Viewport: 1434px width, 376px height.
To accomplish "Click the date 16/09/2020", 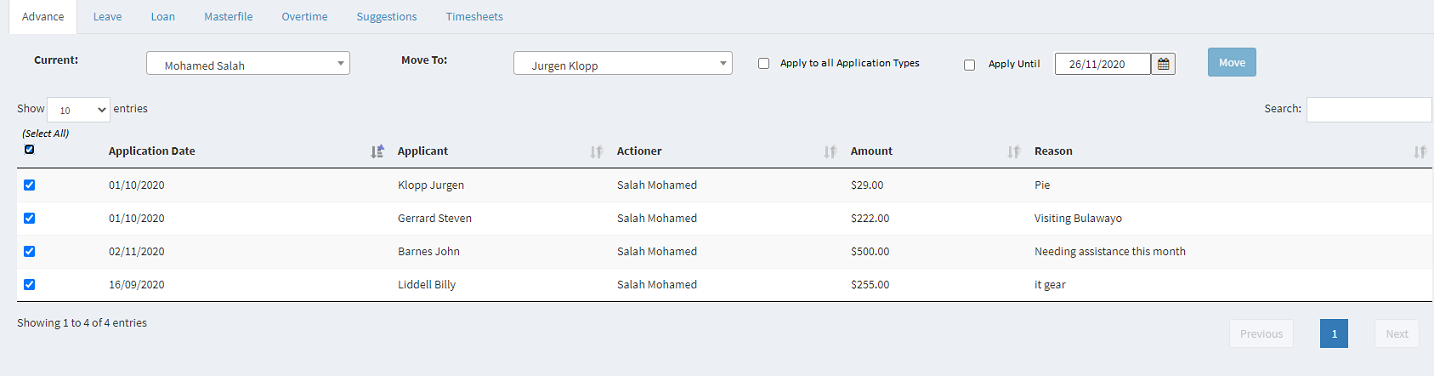I will (x=136, y=284).
